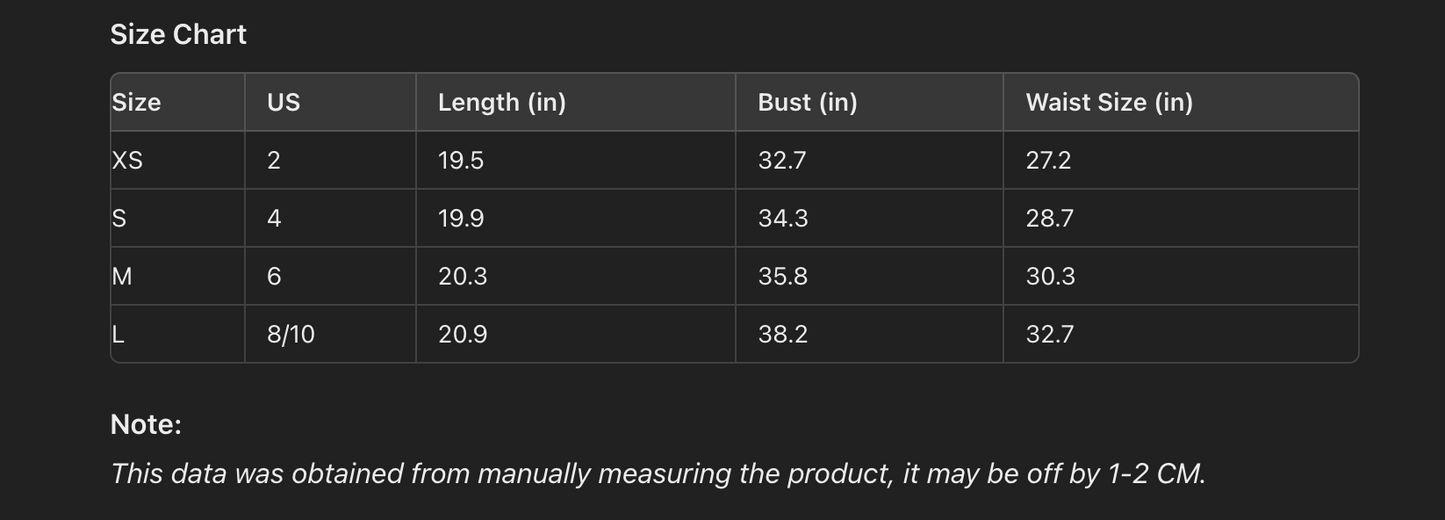Select the 30.3 waist size value
The width and height of the screenshot is (1445, 520).
pyautogui.click(x=1050, y=276)
